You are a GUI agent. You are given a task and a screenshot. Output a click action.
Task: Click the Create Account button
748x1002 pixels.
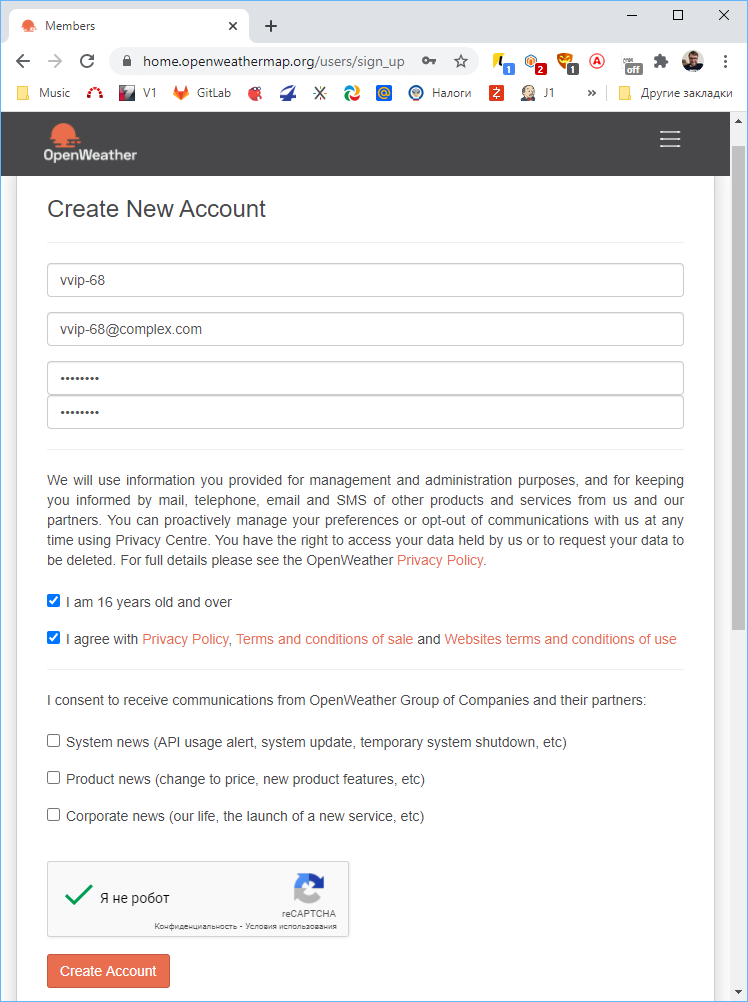pyautogui.click(x=109, y=971)
